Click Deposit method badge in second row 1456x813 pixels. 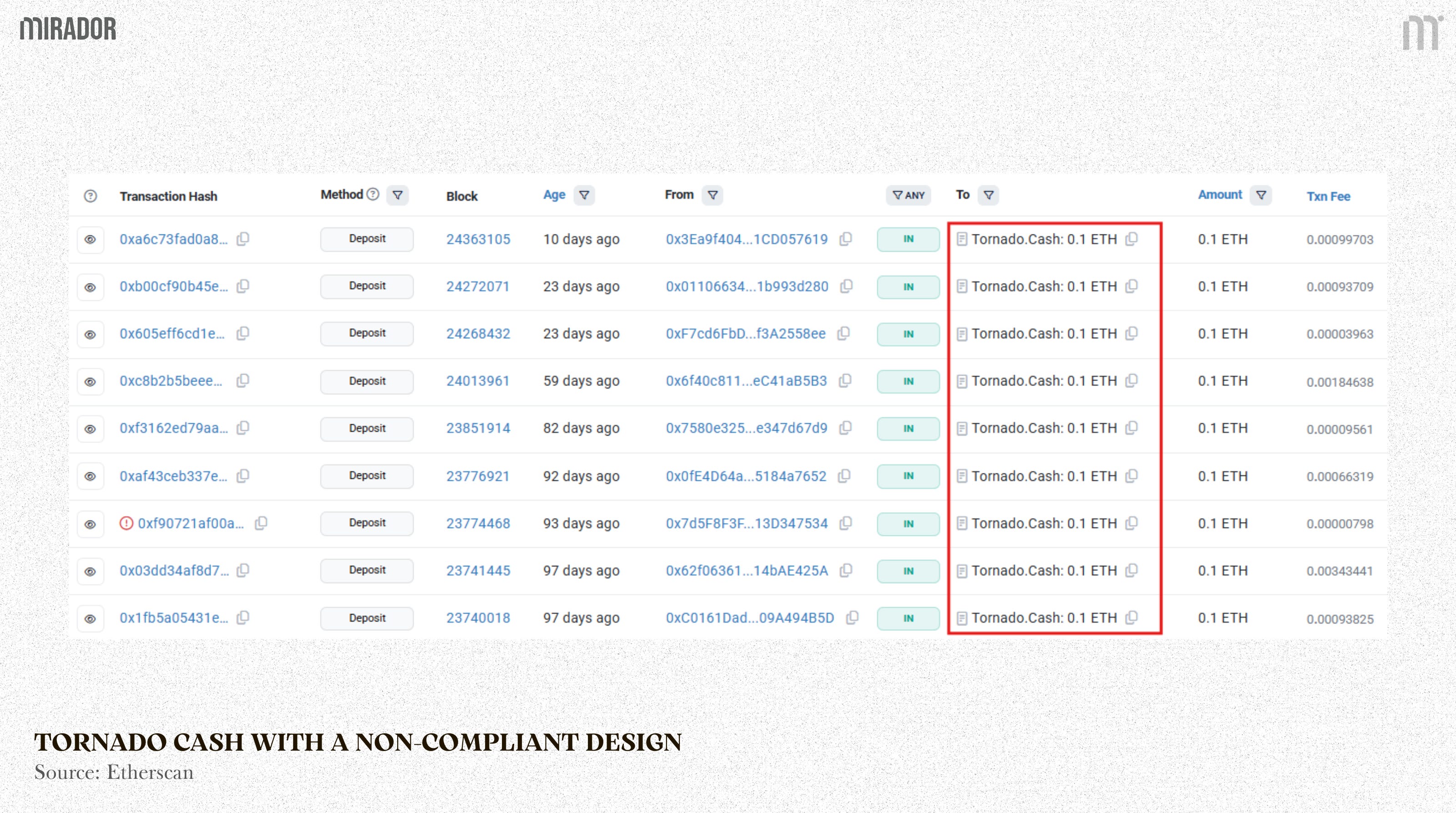click(x=367, y=286)
